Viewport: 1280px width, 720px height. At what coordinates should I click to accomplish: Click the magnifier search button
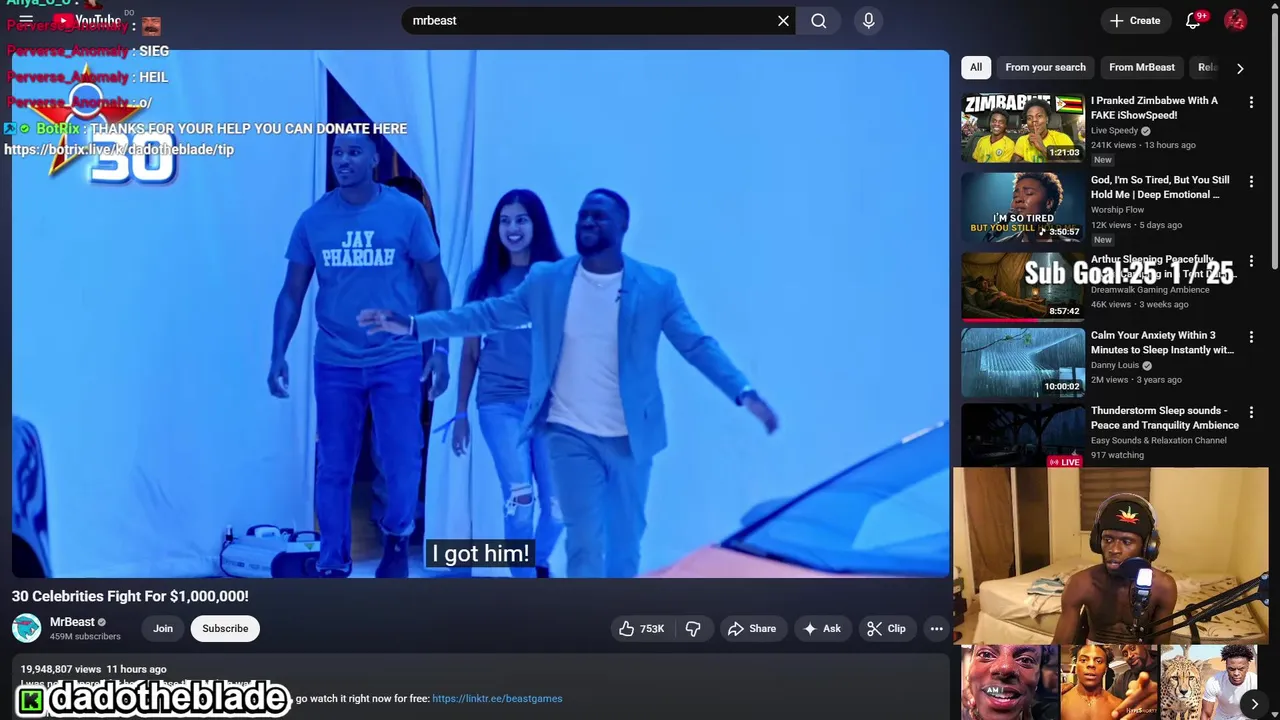819,20
